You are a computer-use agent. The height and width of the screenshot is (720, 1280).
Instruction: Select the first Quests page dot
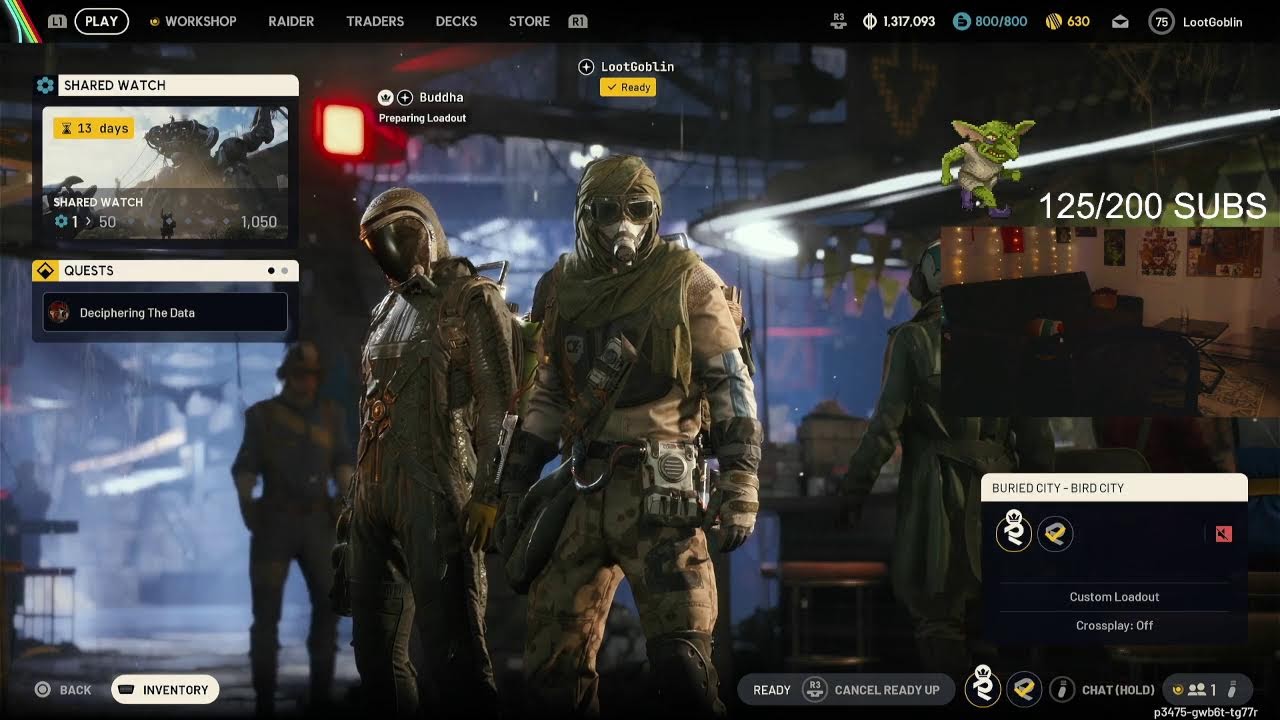pos(271,271)
